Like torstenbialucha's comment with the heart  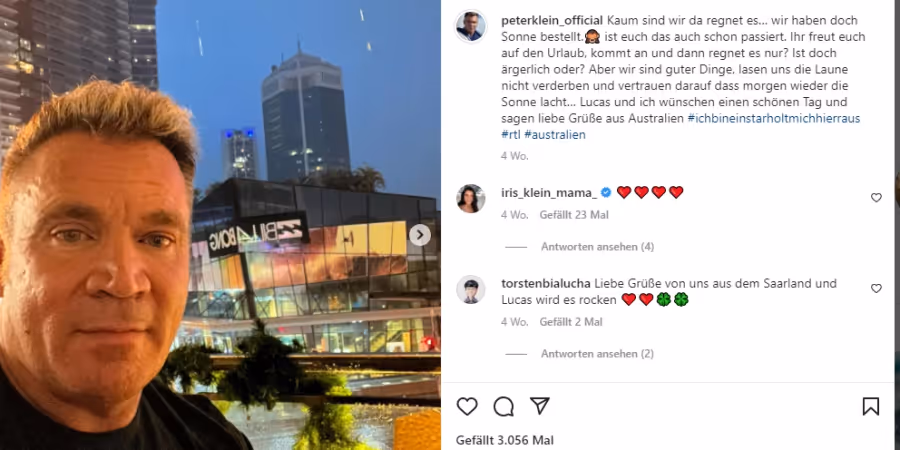[876, 288]
